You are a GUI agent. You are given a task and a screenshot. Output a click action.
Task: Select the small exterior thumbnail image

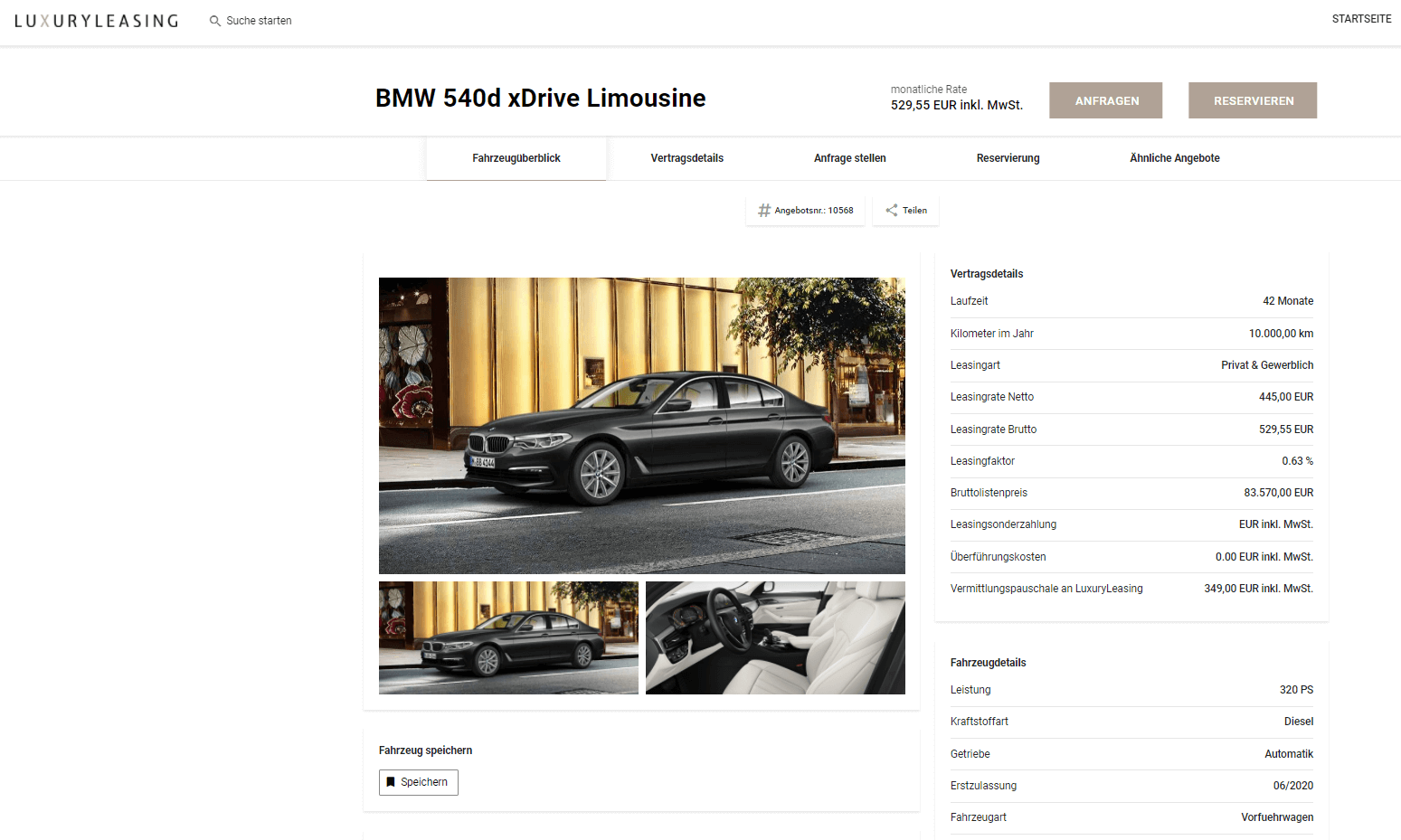[x=508, y=638]
